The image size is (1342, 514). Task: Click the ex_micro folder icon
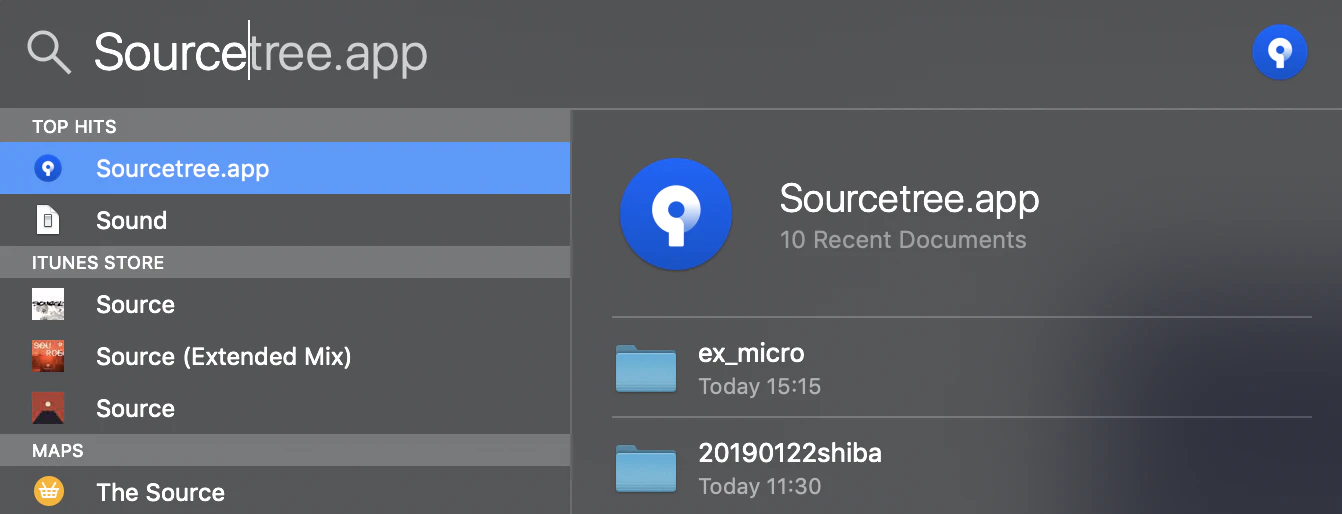coord(646,368)
